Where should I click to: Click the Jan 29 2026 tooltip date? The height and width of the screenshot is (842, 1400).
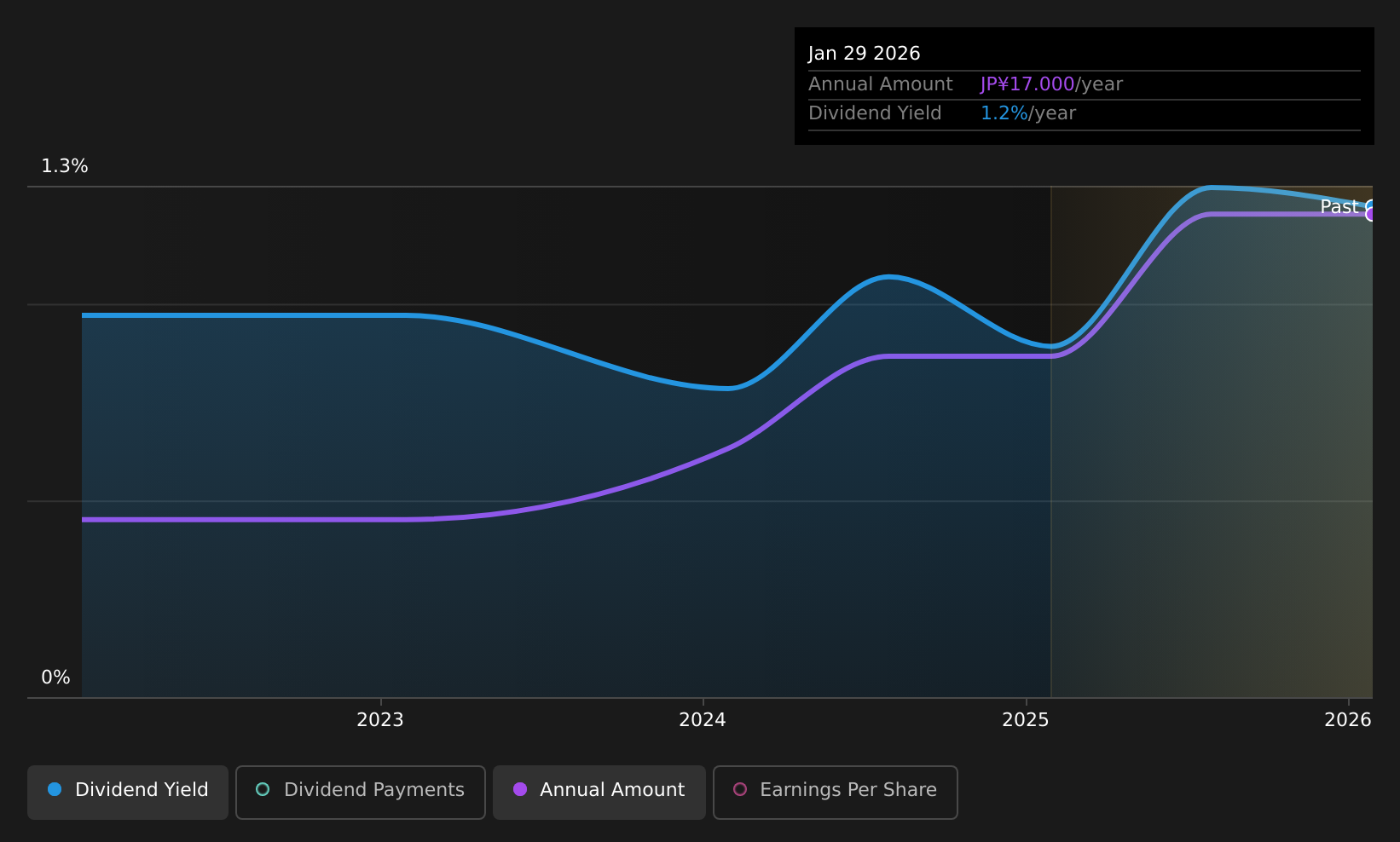pos(865,54)
